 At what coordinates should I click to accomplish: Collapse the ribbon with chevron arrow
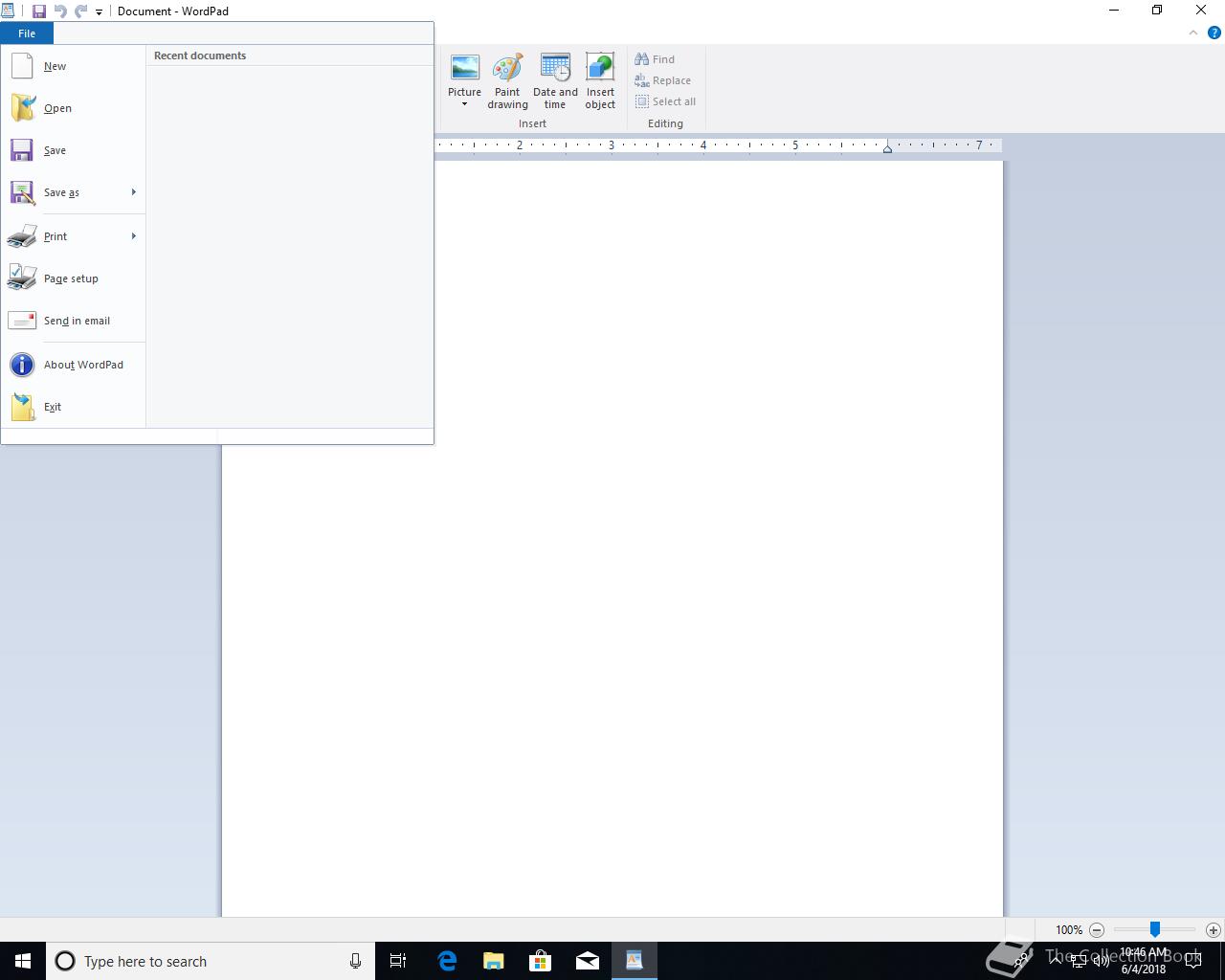1193,33
